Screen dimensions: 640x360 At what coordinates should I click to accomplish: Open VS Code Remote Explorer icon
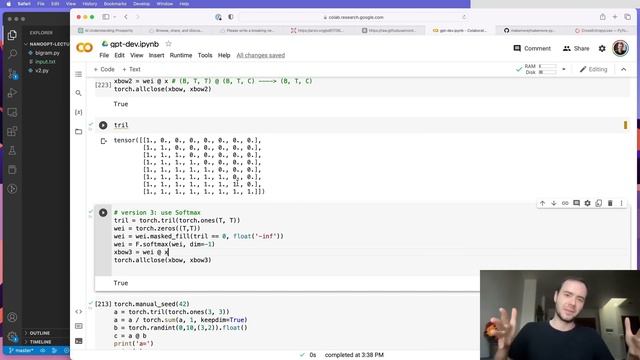coord(12,112)
